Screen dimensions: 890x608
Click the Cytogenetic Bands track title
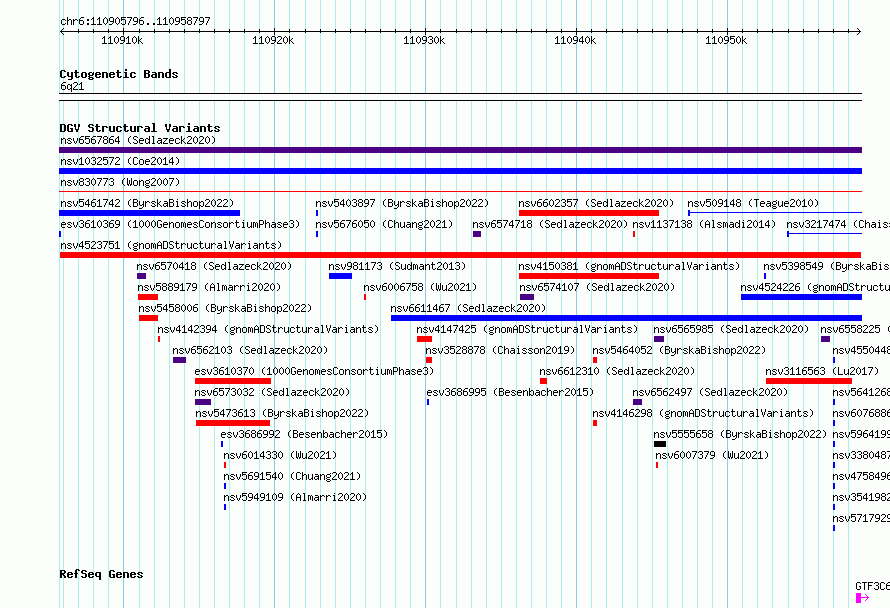(119, 74)
